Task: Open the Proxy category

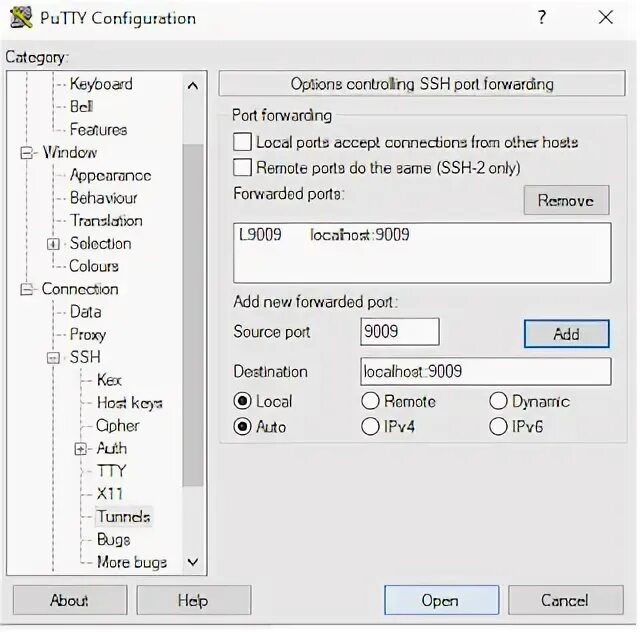Action: point(88,335)
